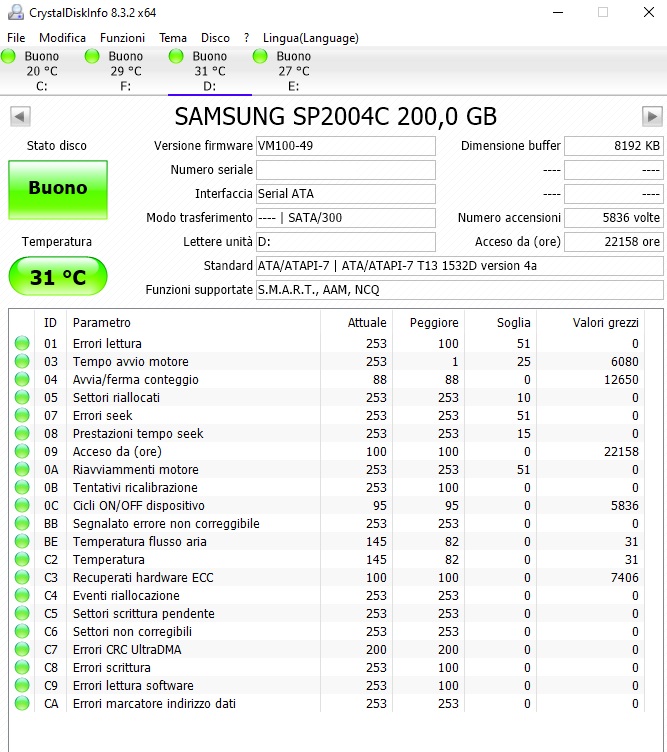Open the ? help menu
This screenshot has height=752, width=667.
246,38
